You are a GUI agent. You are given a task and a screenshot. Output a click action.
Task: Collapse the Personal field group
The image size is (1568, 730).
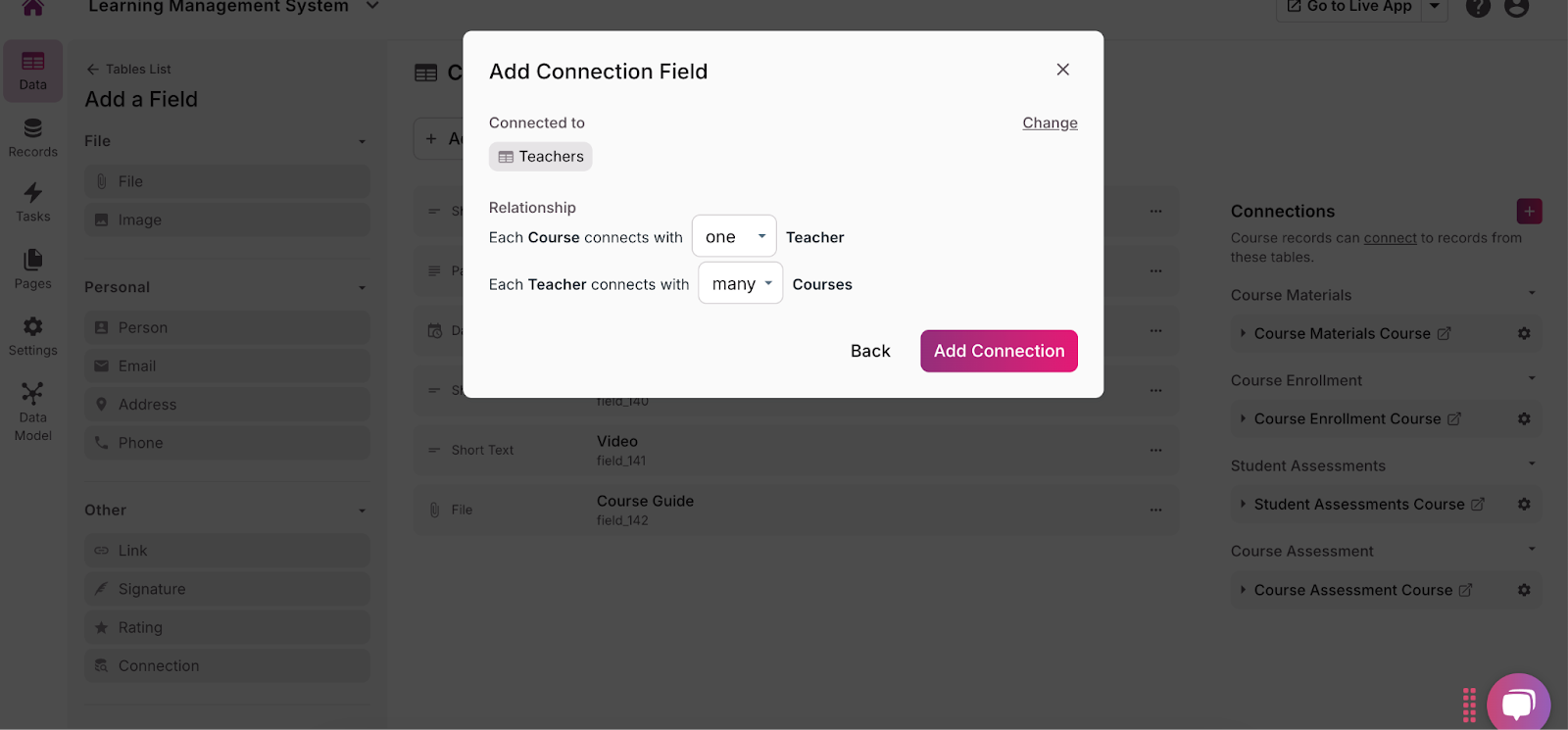pyautogui.click(x=362, y=287)
